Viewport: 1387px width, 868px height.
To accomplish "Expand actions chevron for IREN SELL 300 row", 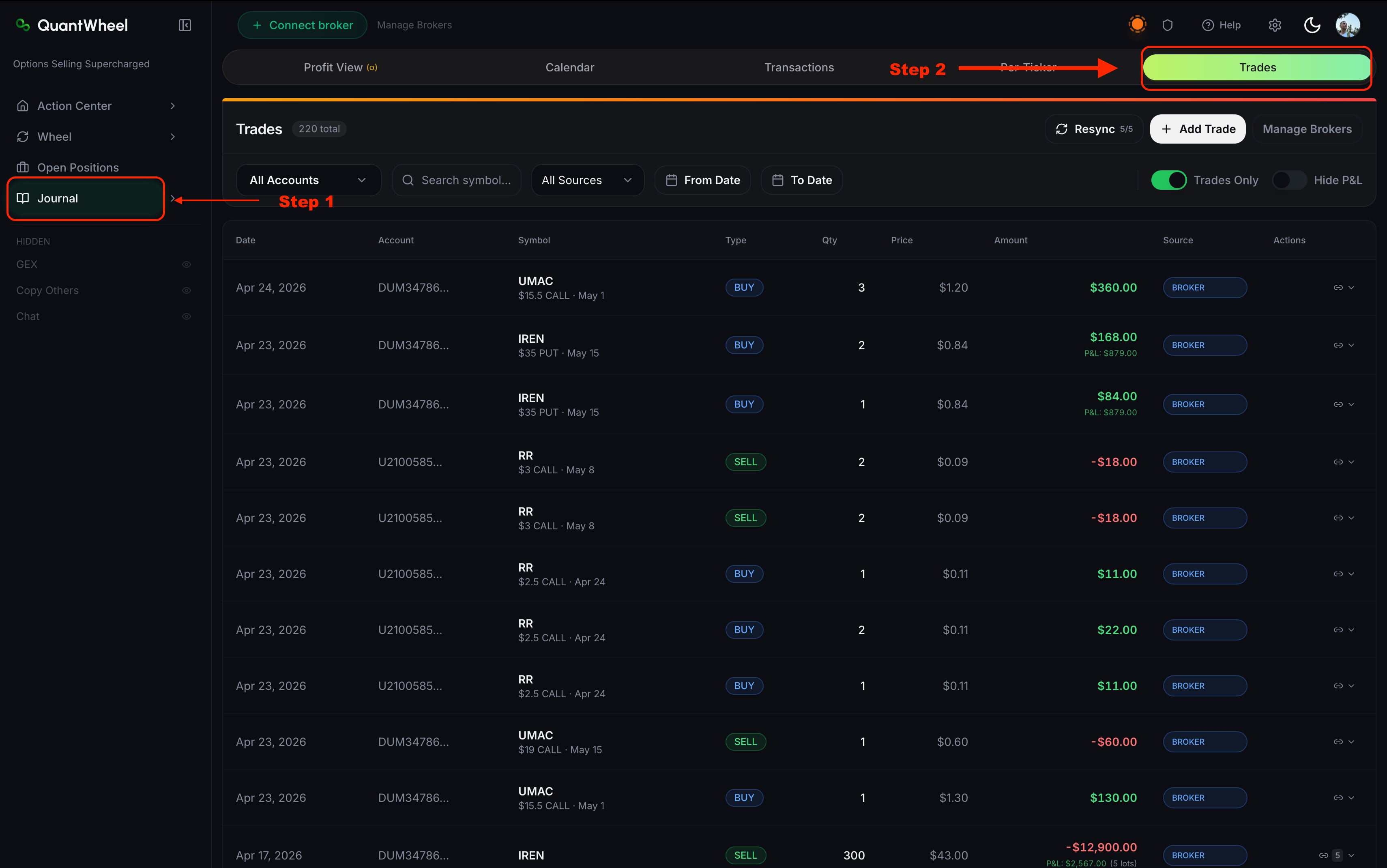I will tap(1351, 855).
